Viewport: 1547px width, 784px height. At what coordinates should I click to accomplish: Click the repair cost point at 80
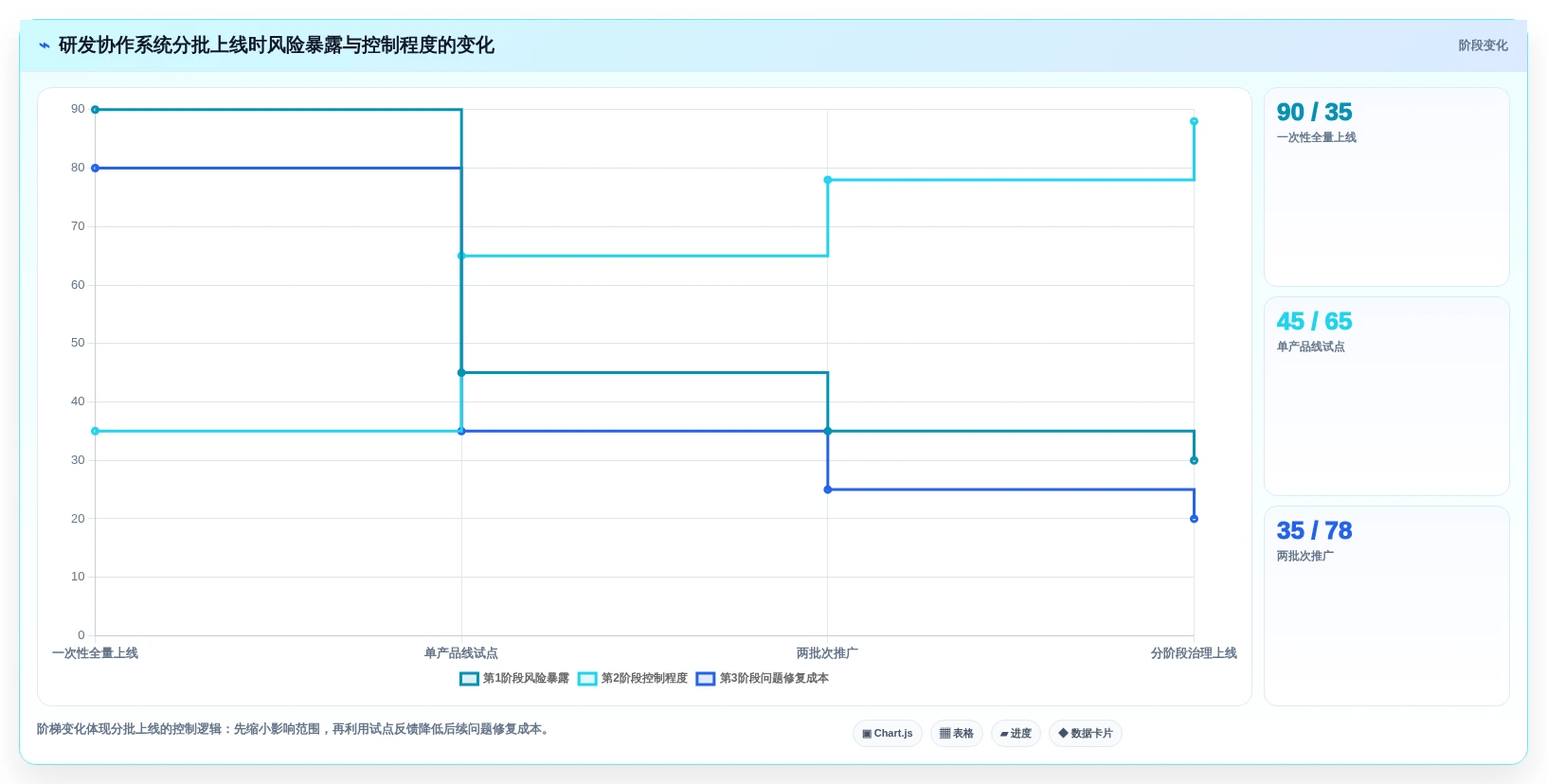point(95,169)
